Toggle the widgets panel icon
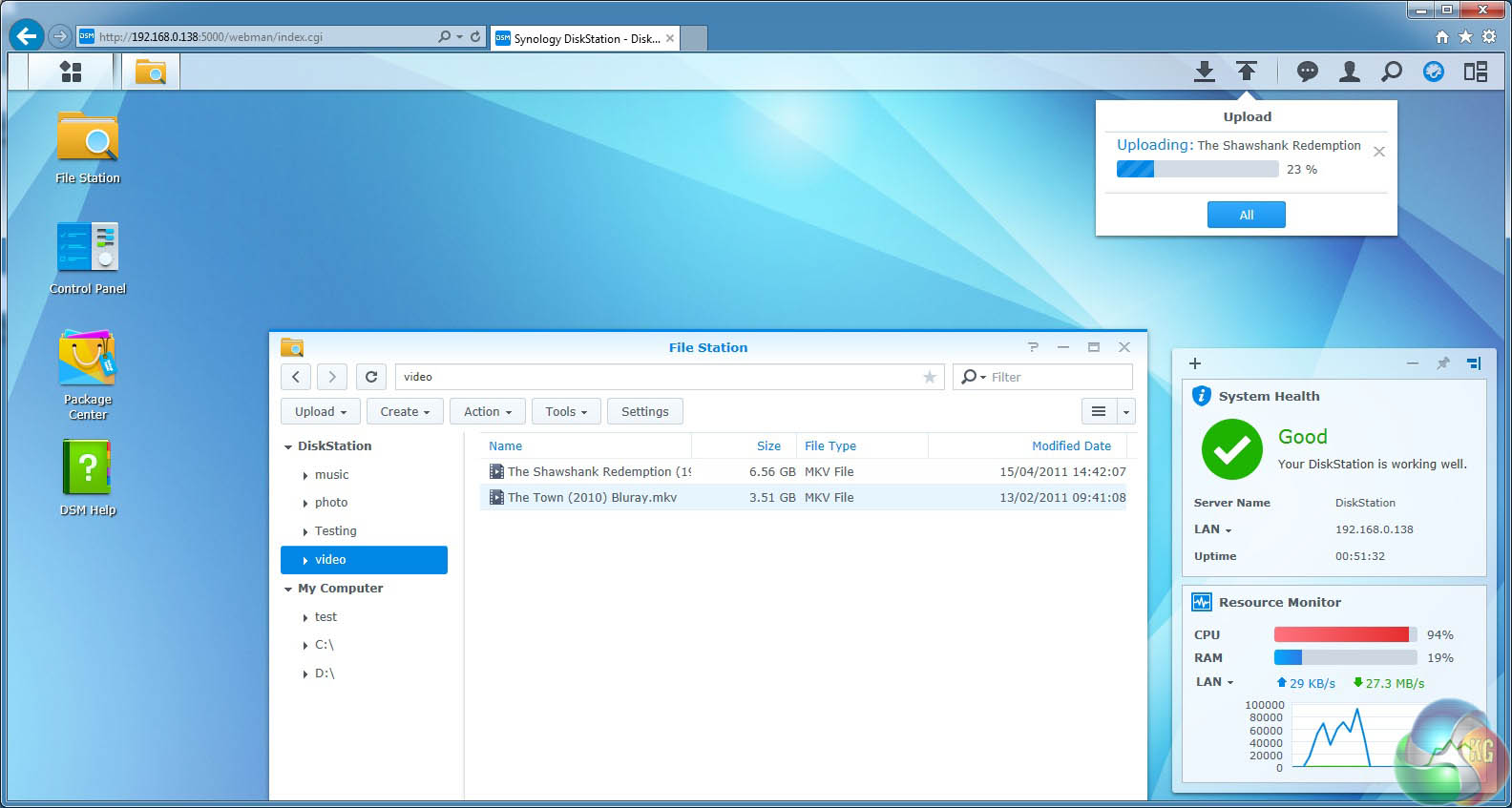1512x808 pixels. pyautogui.click(x=1476, y=72)
